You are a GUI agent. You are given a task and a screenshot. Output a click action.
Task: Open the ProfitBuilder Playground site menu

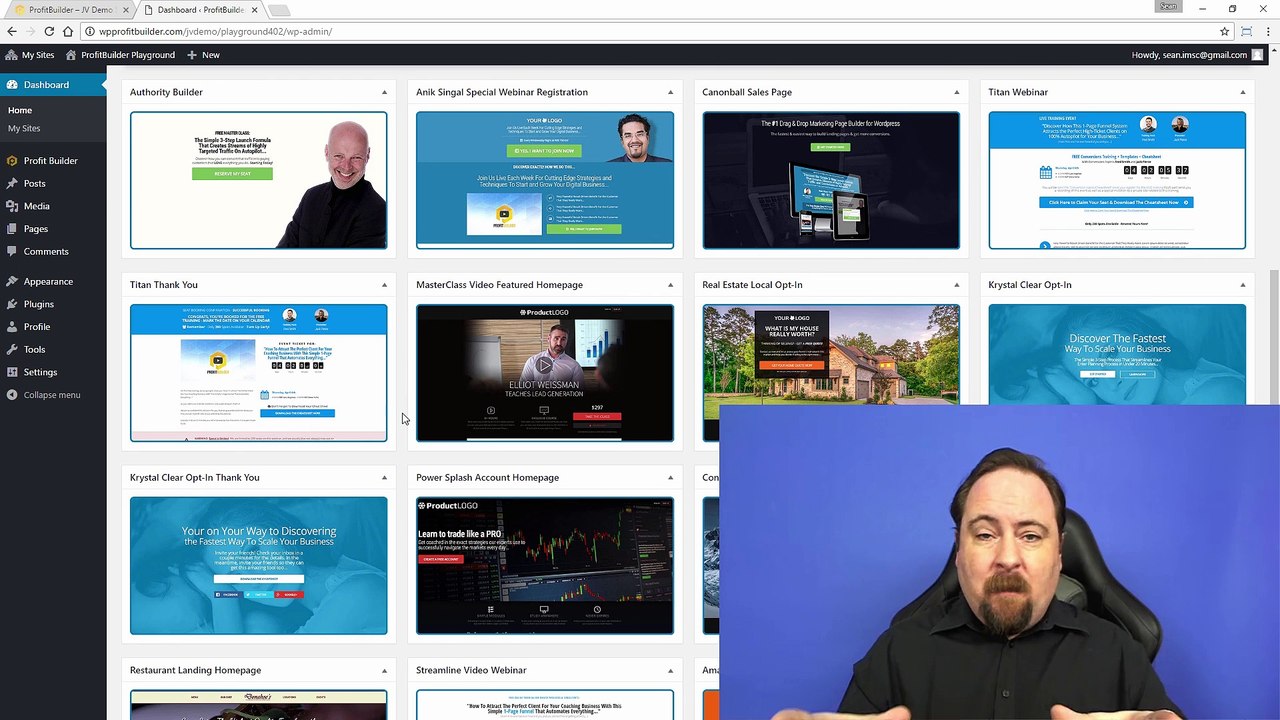121,55
